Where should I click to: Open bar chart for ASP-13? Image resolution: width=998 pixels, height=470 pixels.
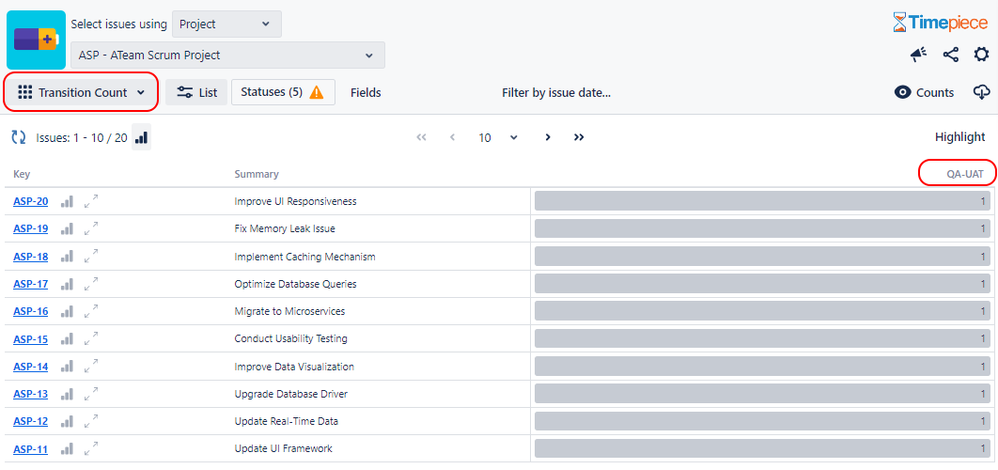point(67,394)
